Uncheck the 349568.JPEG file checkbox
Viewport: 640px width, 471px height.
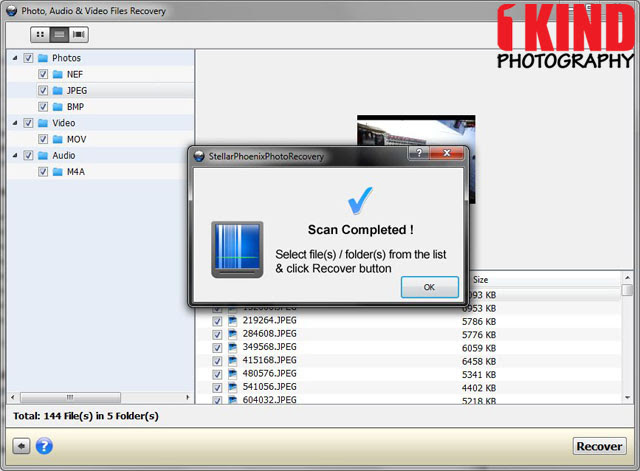tap(217, 348)
